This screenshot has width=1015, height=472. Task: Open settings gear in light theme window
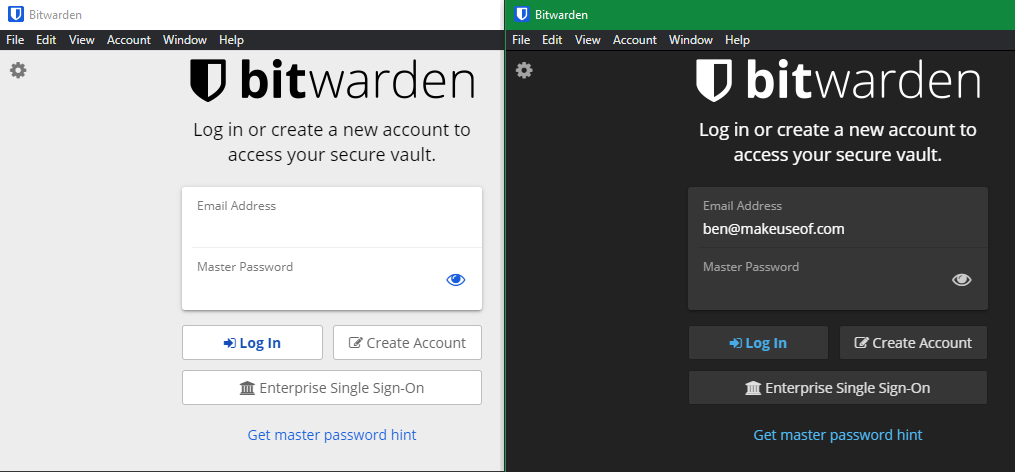click(17, 70)
